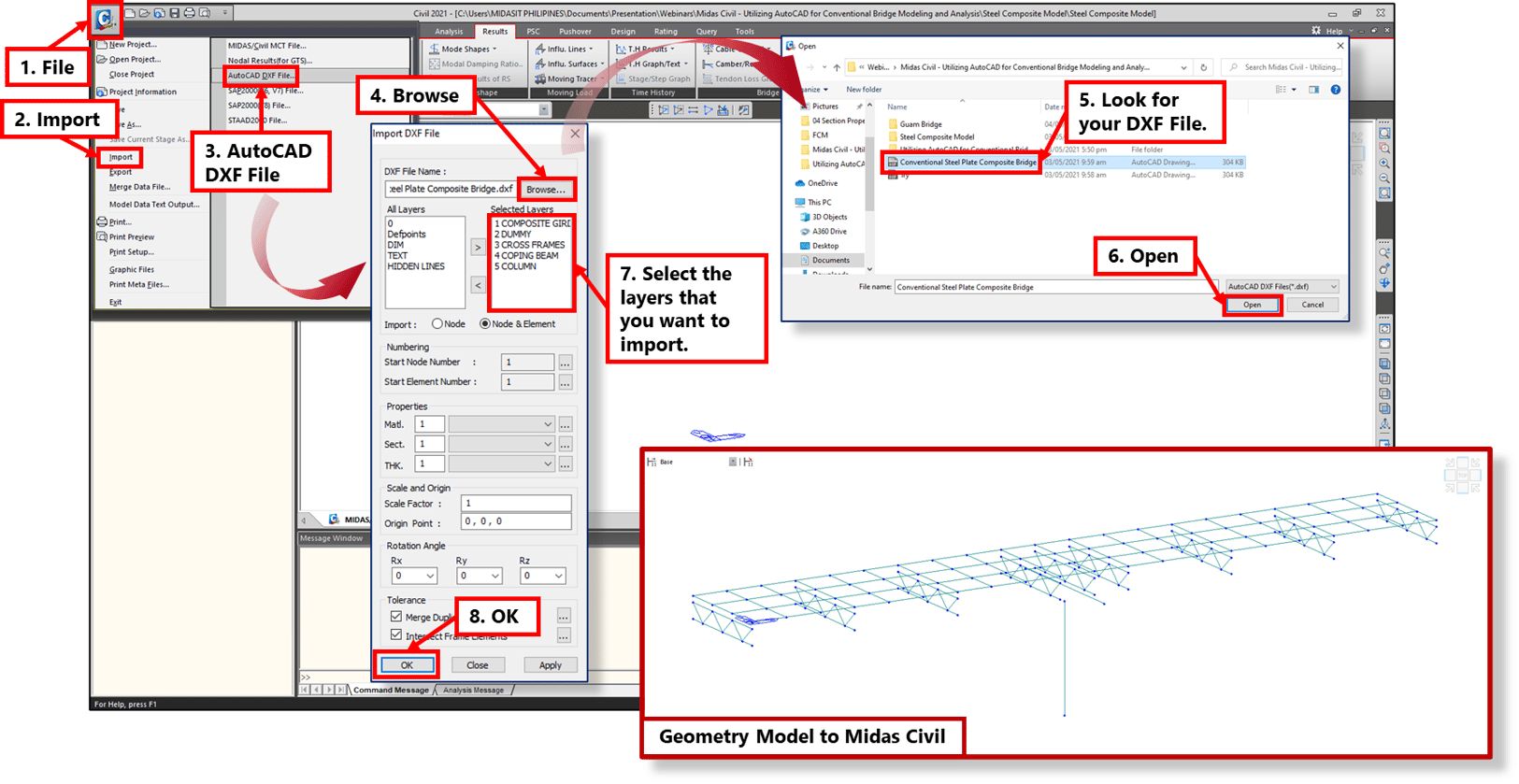Click Documents in Open dialog sidebar
This screenshot has width=1519, height=784.
pyautogui.click(x=830, y=261)
